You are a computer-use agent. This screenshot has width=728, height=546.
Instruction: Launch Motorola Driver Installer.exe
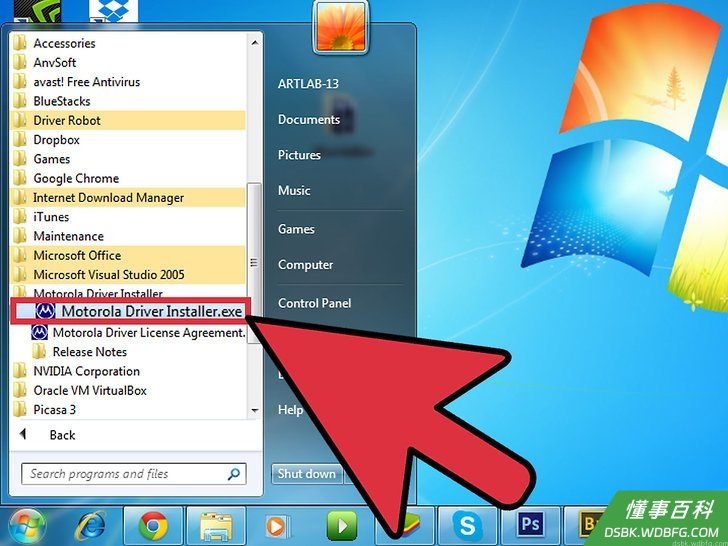[130, 311]
